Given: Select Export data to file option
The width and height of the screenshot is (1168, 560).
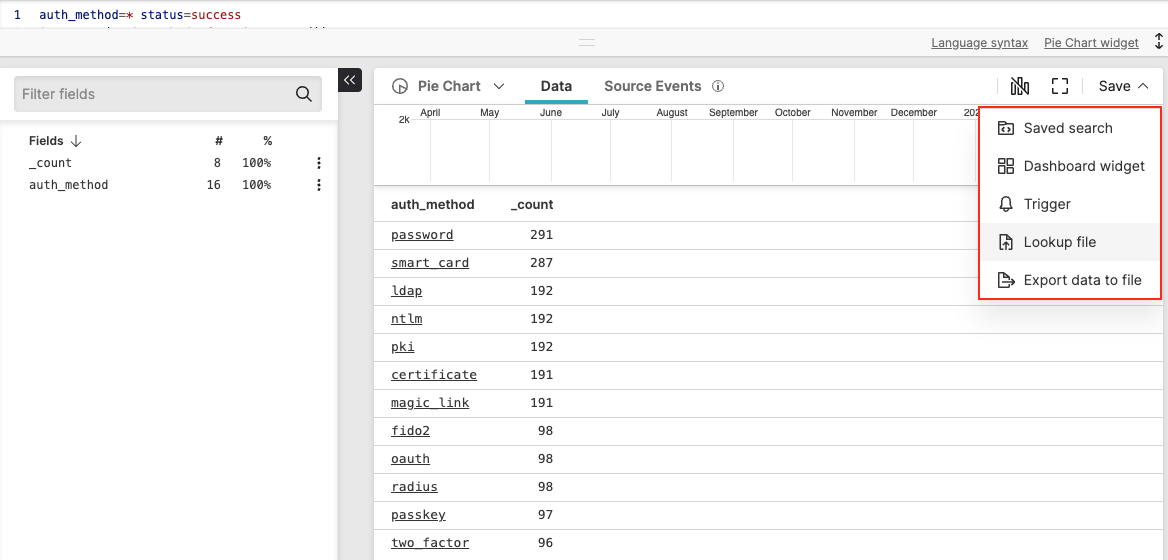Looking at the screenshot, I should click(1081, 280).
